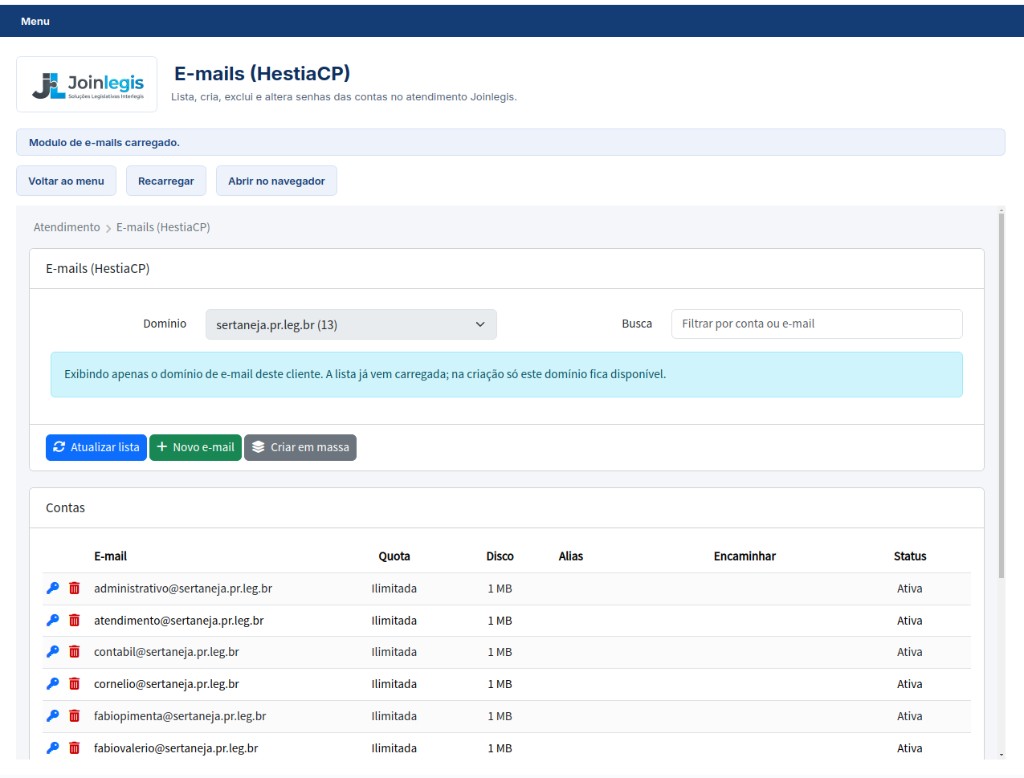Open the Dominio dropdown sertaneja.pr.leg.br (13)
Viewport: 1024px width, 778px height.
(351, 325)
